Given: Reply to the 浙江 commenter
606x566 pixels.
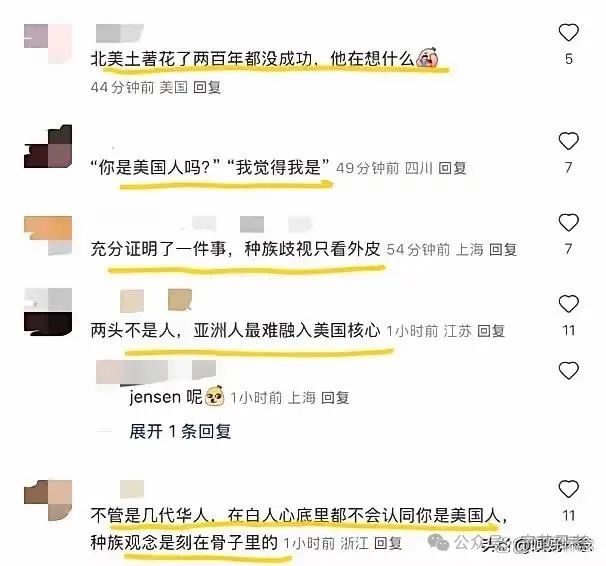Looking at the screenshot, I should pyautogui.click(x=388, y=544).
